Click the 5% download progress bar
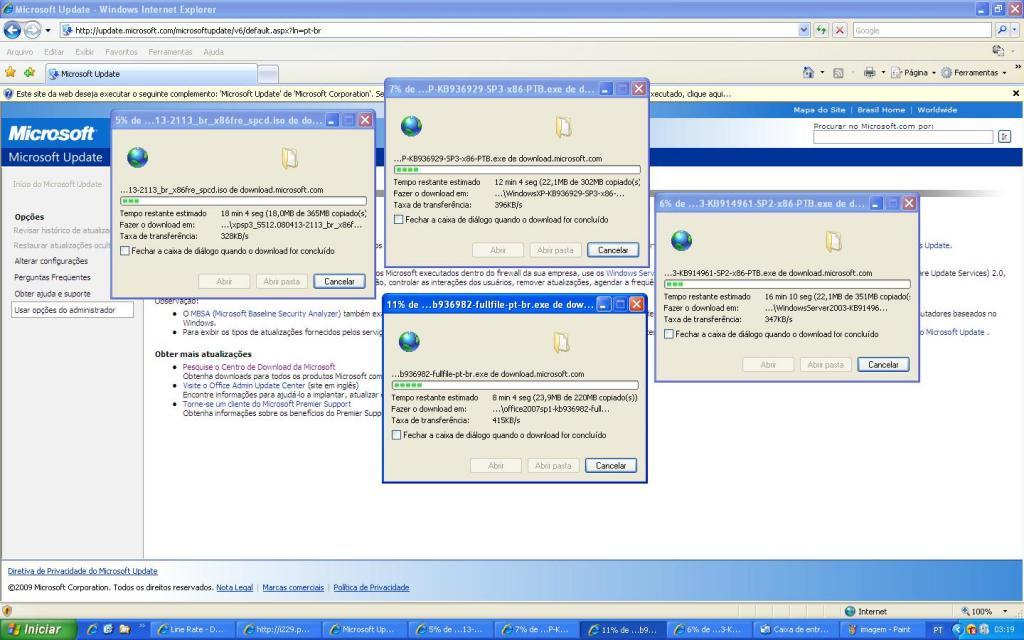1024x640 pixels. pos(243,201)
